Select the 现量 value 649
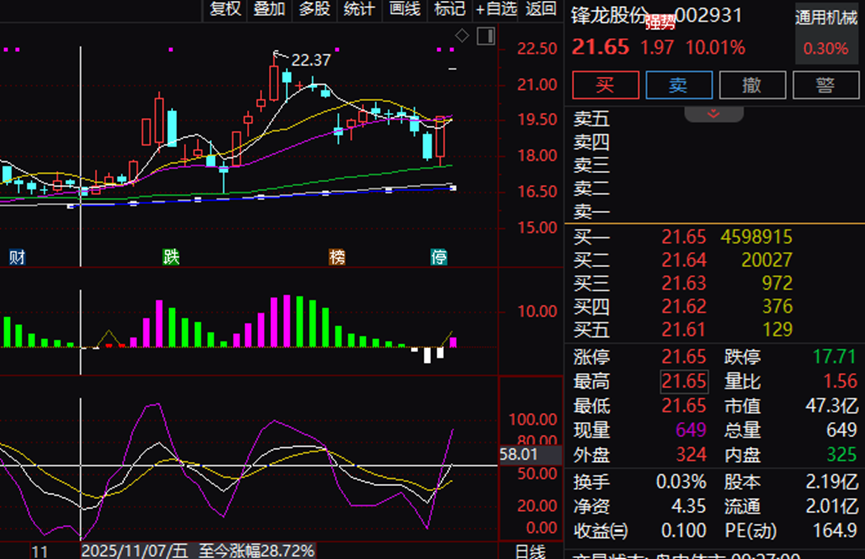Screen dimensions: 865x559 point(691,430)
